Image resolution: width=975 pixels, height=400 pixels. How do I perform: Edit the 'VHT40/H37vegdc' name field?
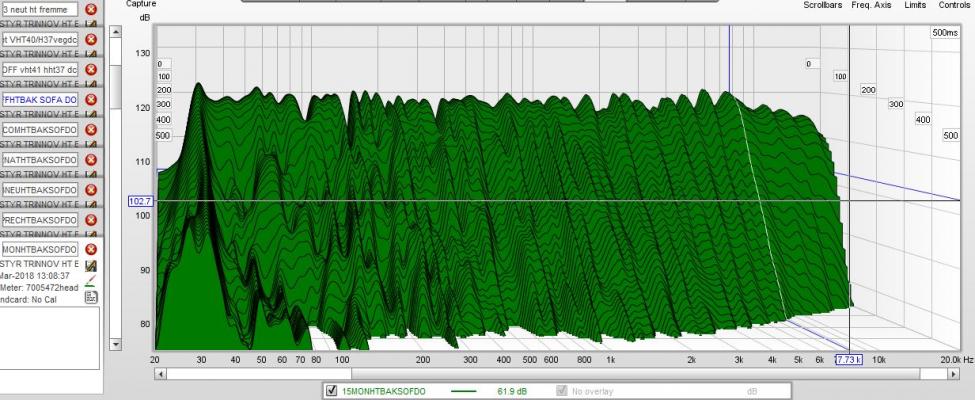pos(39,39)
